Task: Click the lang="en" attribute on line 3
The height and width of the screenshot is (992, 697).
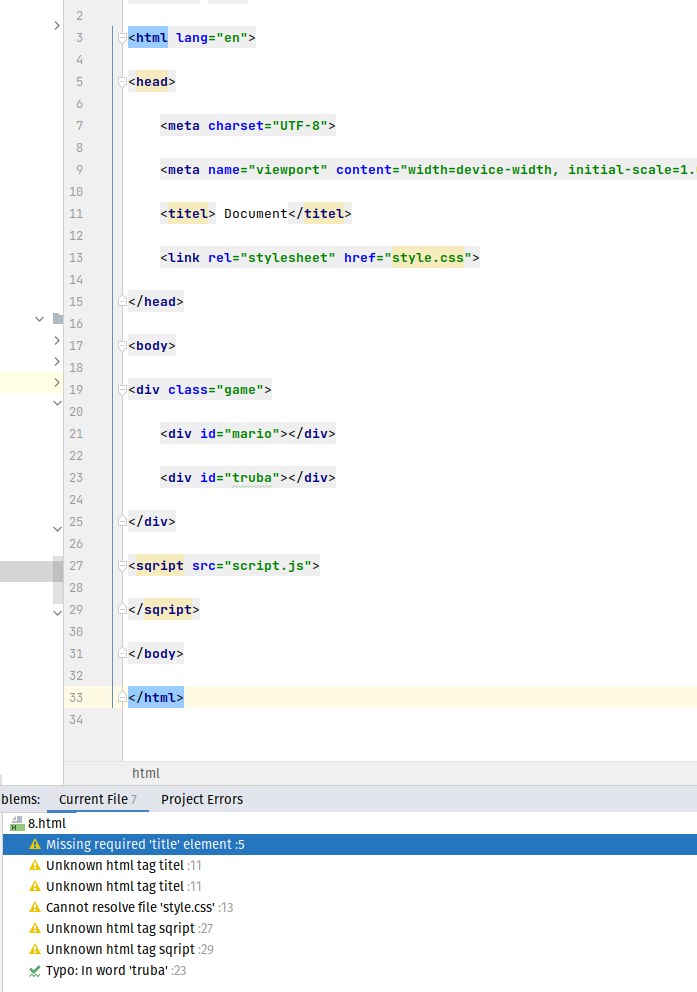Action: pyautogui.click(x=212, y=38)
